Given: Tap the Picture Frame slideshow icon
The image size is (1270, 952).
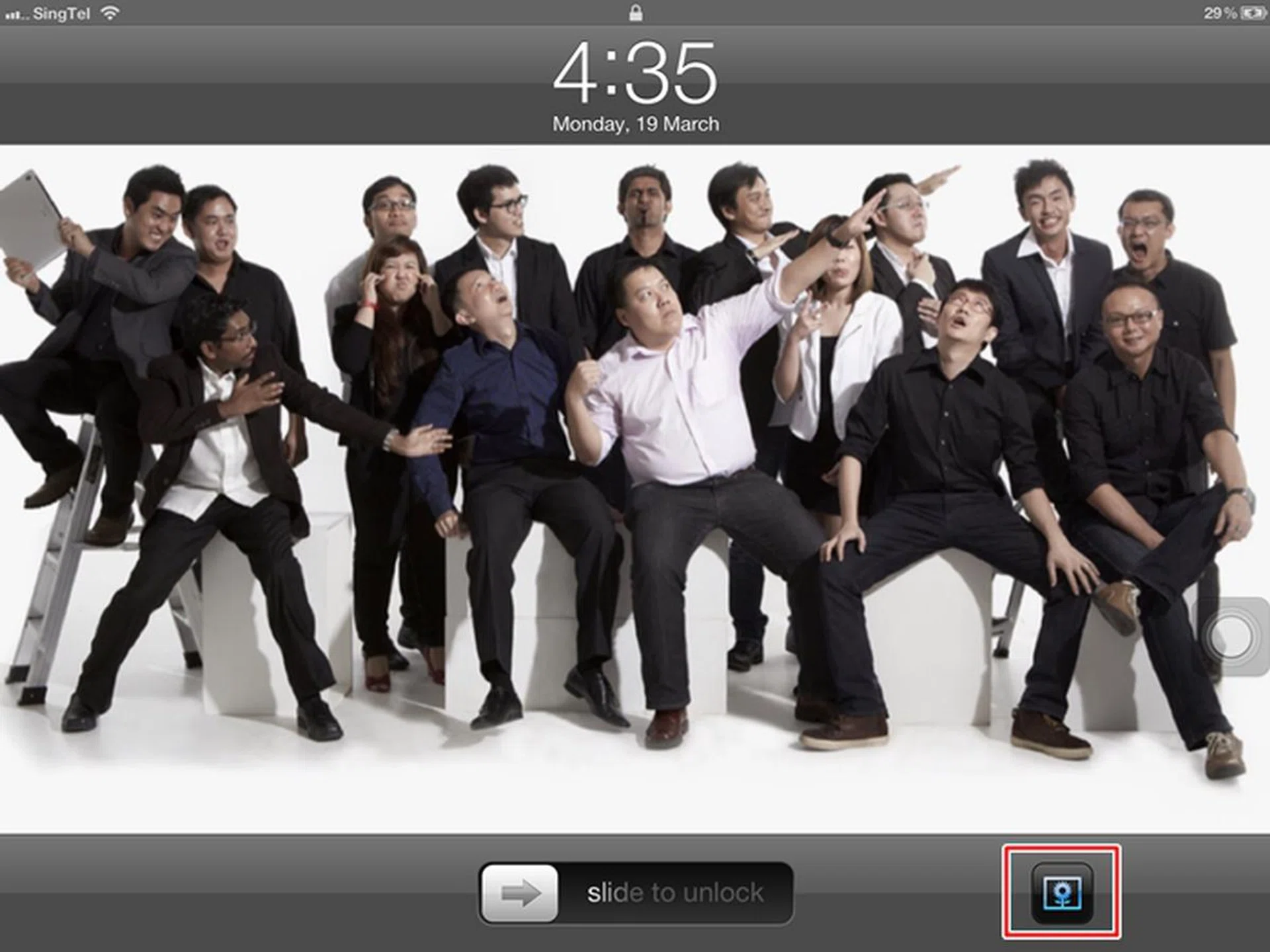Looking at the screenshot, I should point(1062,892).
